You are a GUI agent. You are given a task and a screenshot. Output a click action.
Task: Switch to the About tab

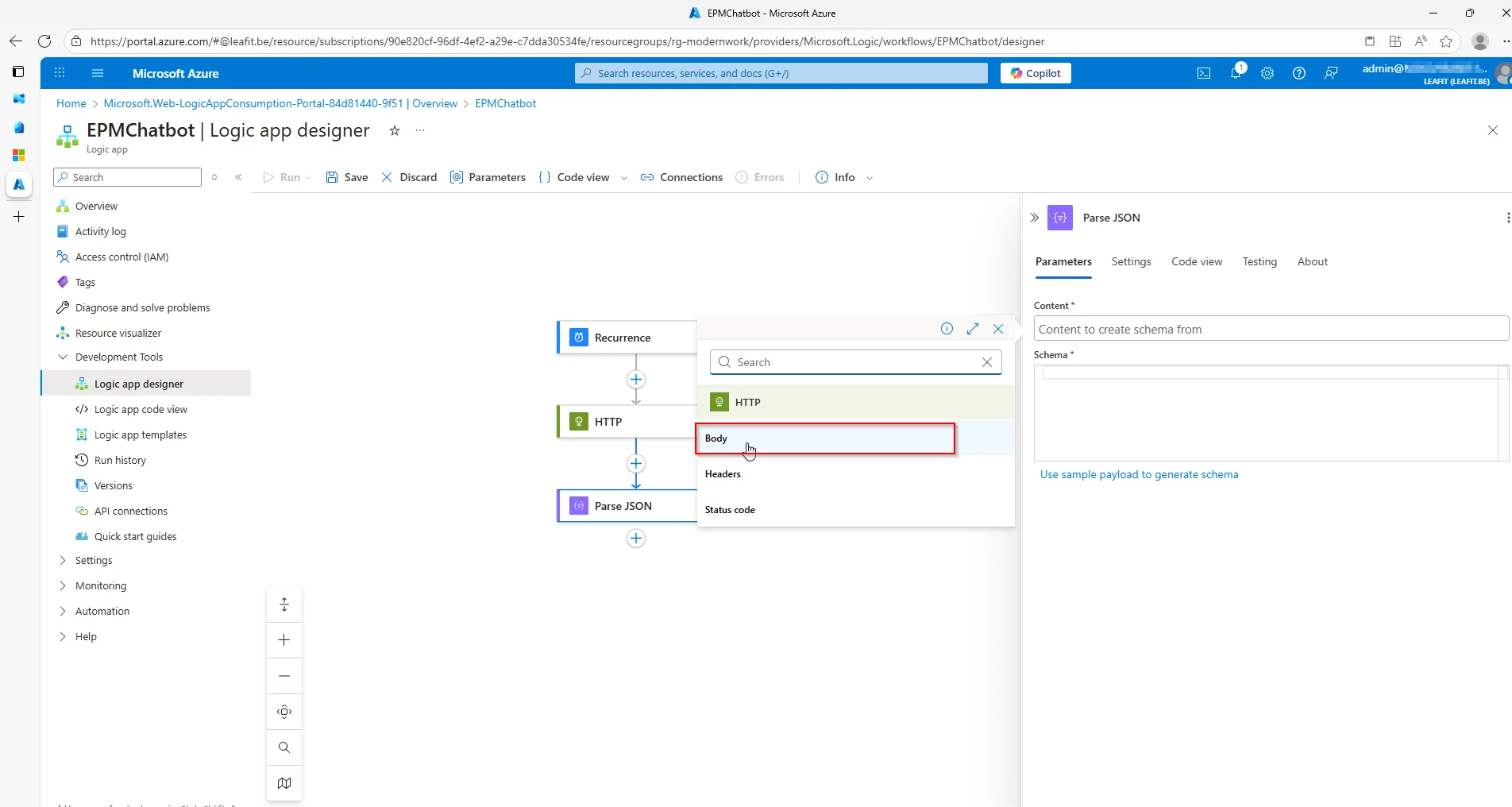(1312, 261)
